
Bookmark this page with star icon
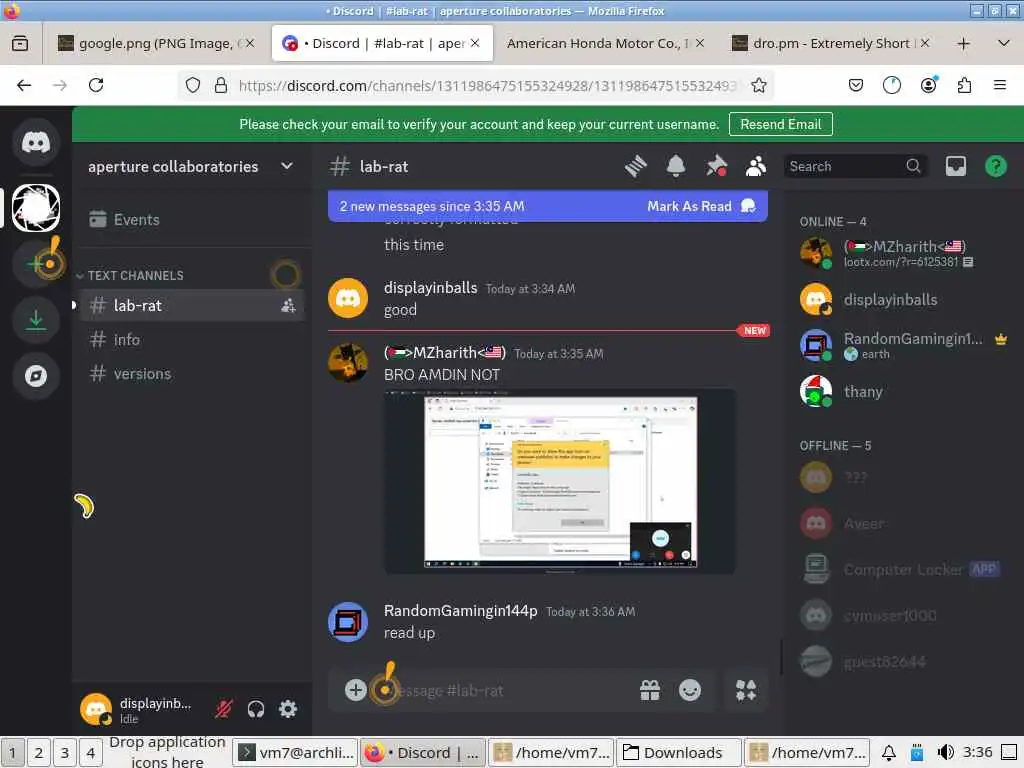coord(758,86)
